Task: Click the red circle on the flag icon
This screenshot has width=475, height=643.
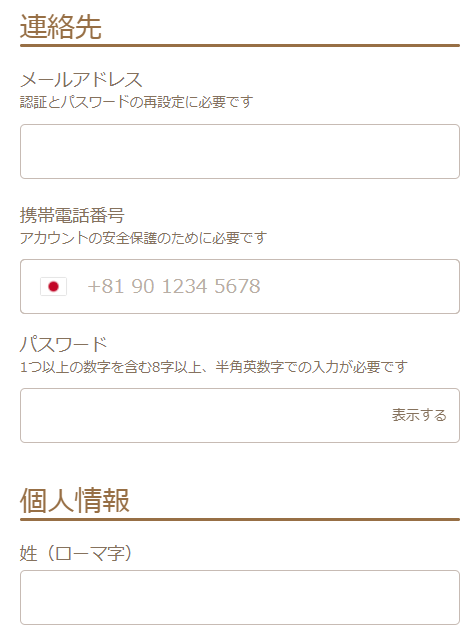Action: 53,286
